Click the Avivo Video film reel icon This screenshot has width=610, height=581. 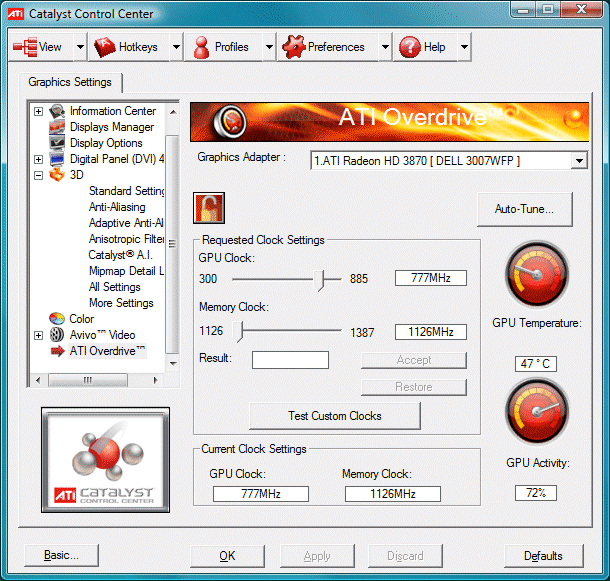(x=57, y=335)
